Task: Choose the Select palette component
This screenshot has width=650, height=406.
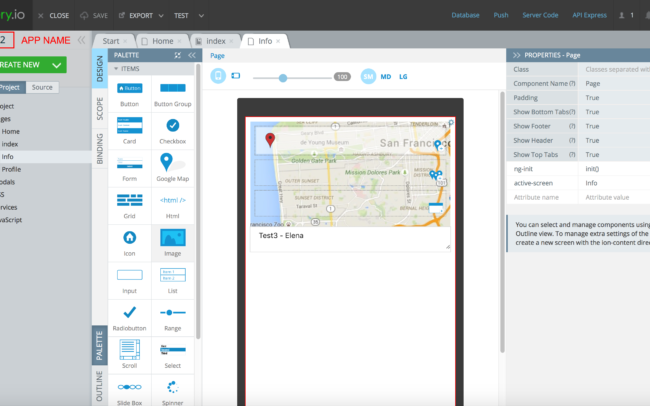Action: pyautogui.click(x=172, y=355)
